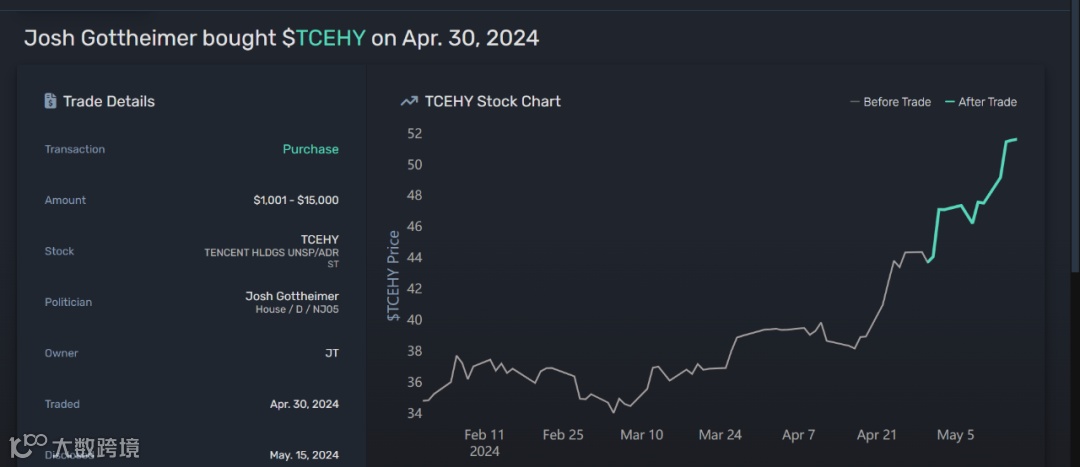Viewport: 1080px width, 467px height.
Task: Click the trending-line icon beside TCEHY Stock Chart
Action: pyautogui.click(x=408, y=101)
